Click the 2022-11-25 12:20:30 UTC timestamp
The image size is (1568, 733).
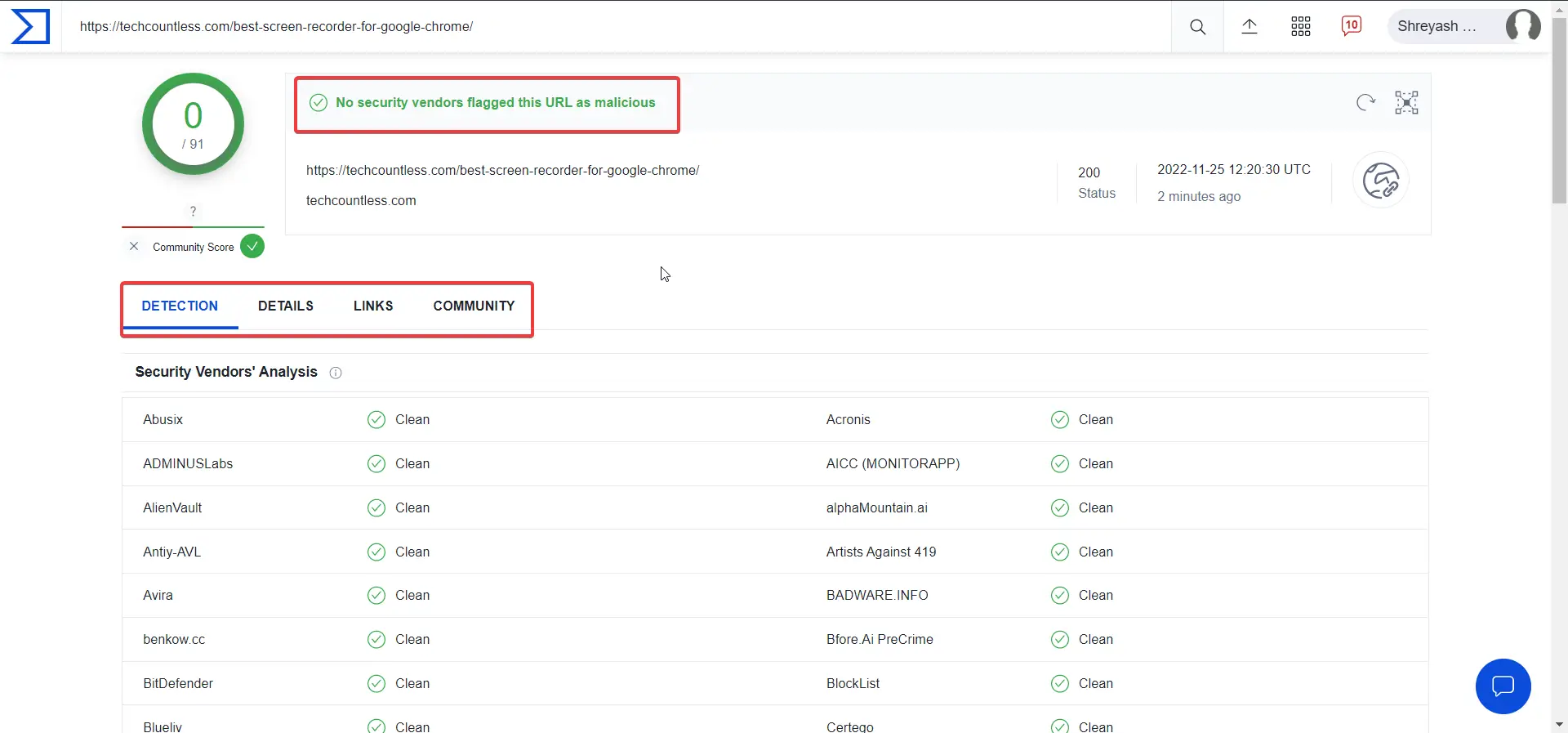(x=1233, y=169)
